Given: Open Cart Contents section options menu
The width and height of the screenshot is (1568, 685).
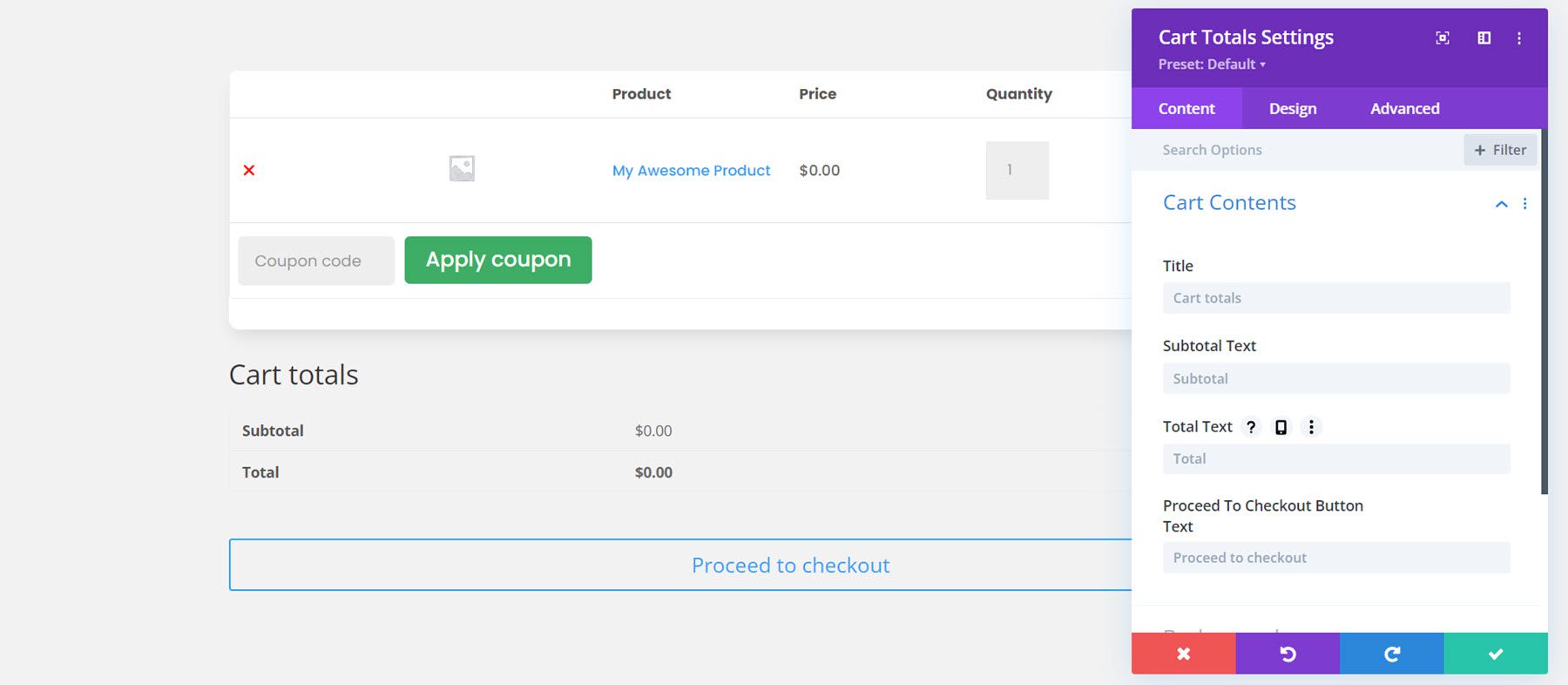Looking at the screenshot, I should (1524, 204).
